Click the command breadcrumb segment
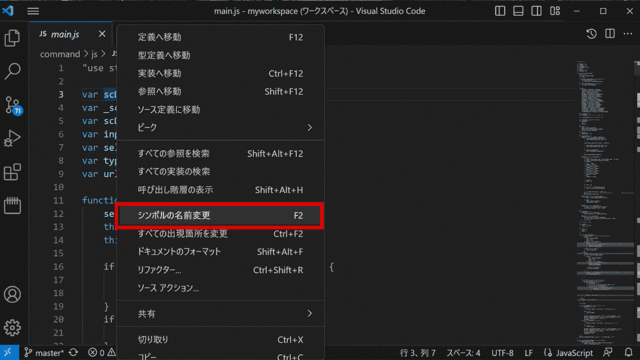Screen dimensions: 640x360 (x=60, y=54)
